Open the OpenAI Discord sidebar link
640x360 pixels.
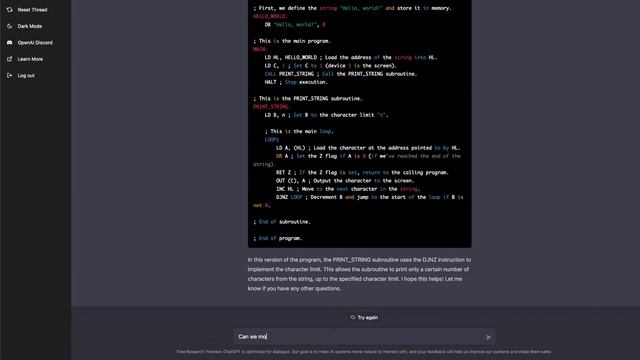(x=35, y=42)
